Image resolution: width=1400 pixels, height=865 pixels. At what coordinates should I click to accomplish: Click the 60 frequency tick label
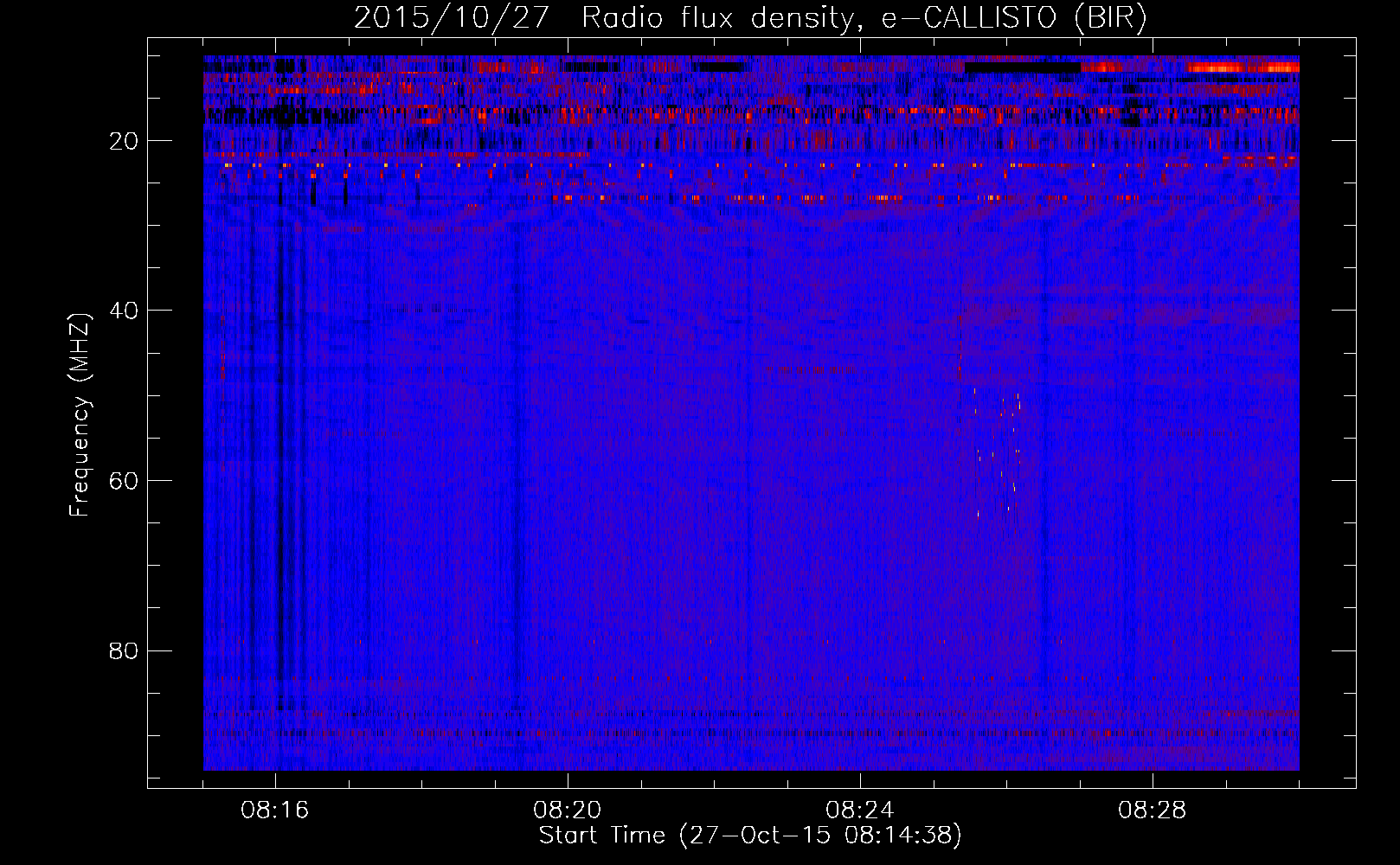tap(124, 481)
